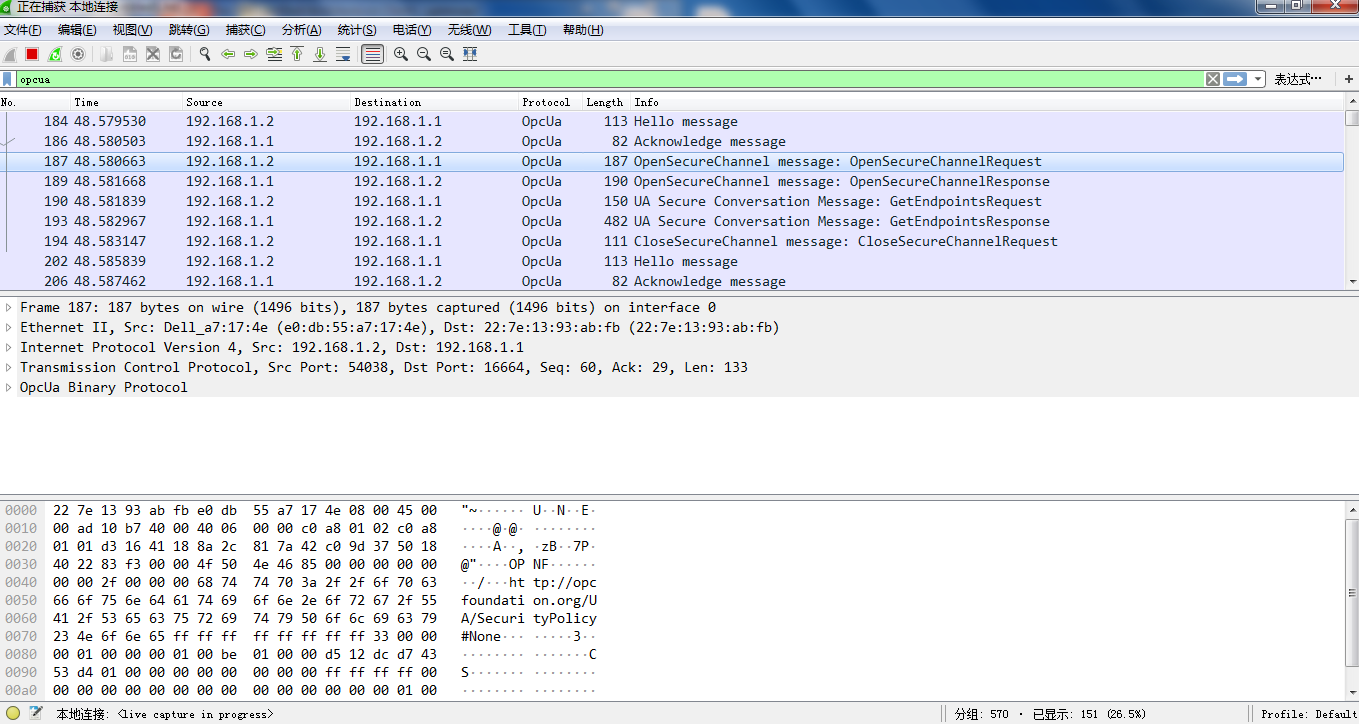Click in the opcua display filter field
1359x724 pixels.
click(x=608, y=79)
